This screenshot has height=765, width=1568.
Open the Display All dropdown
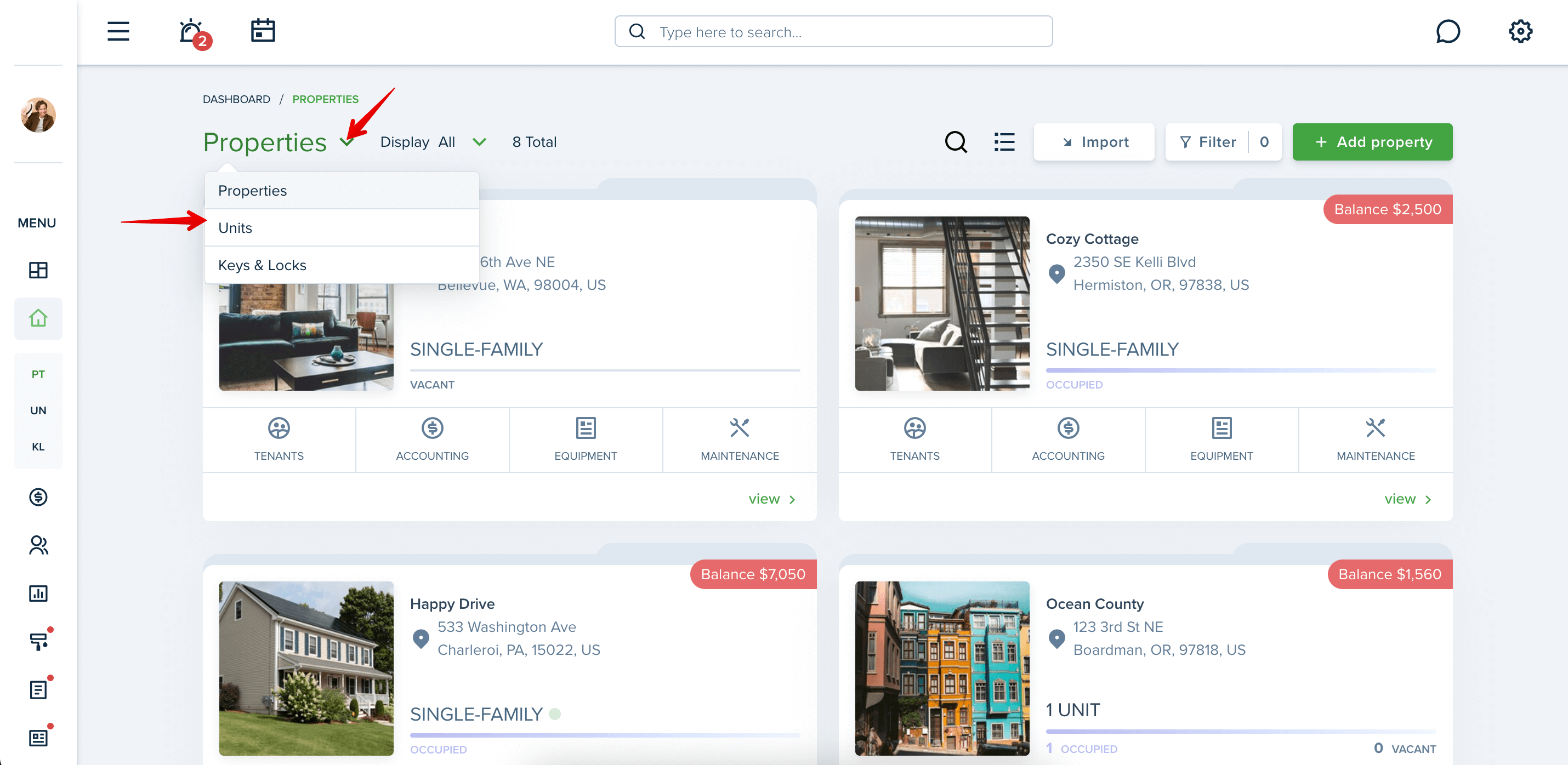point(433,142)
